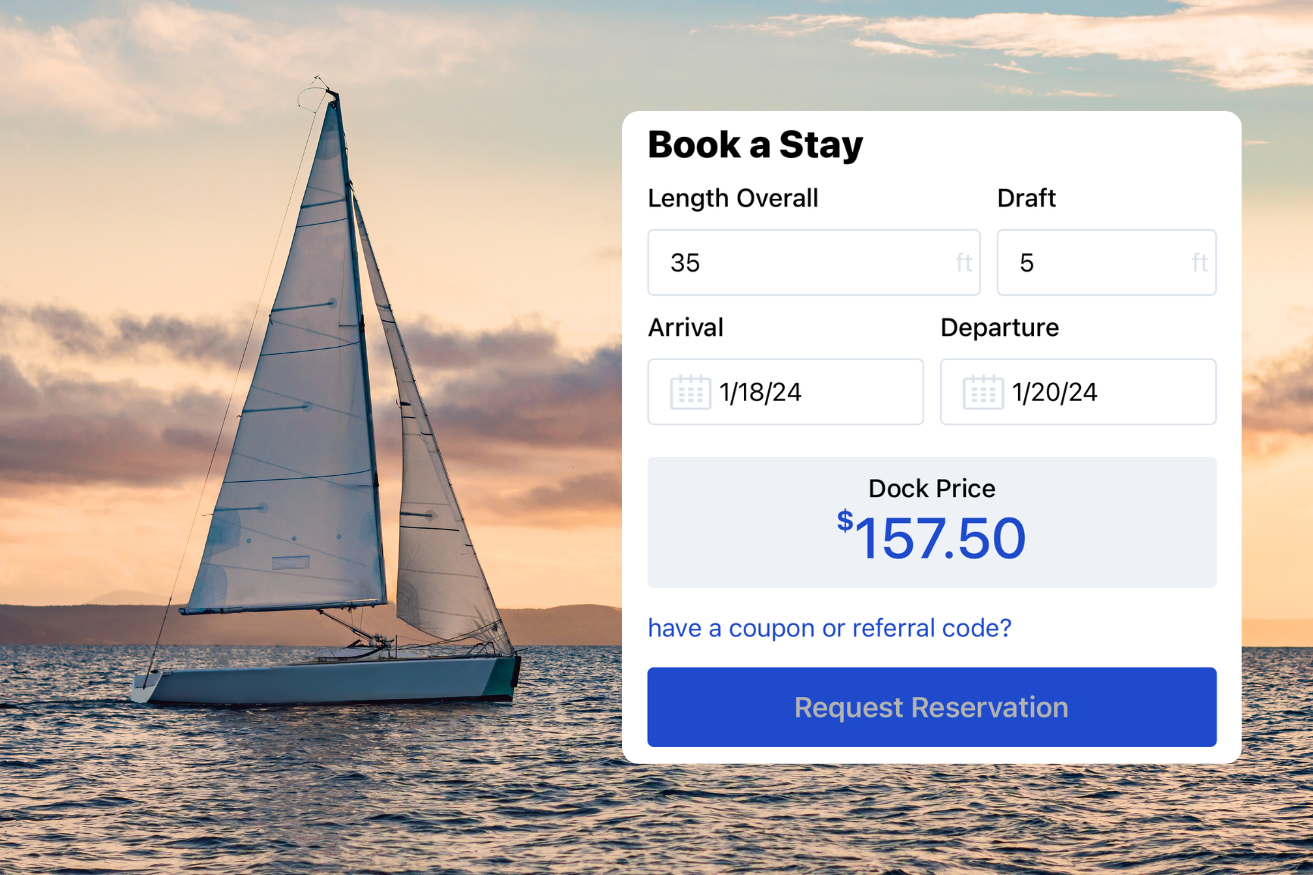This screenshot has height=875, width=1313.
Task: Click the Arrival calendar icon
Action: (x=690, y=392)
